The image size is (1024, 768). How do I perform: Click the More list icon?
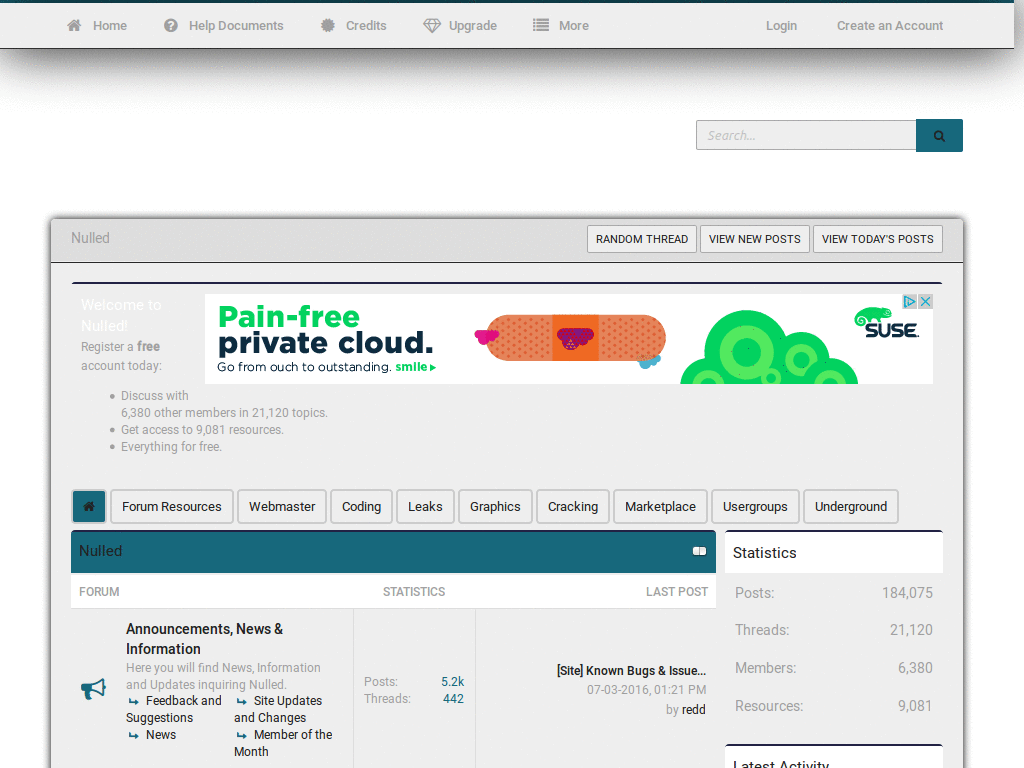(541, 25)
